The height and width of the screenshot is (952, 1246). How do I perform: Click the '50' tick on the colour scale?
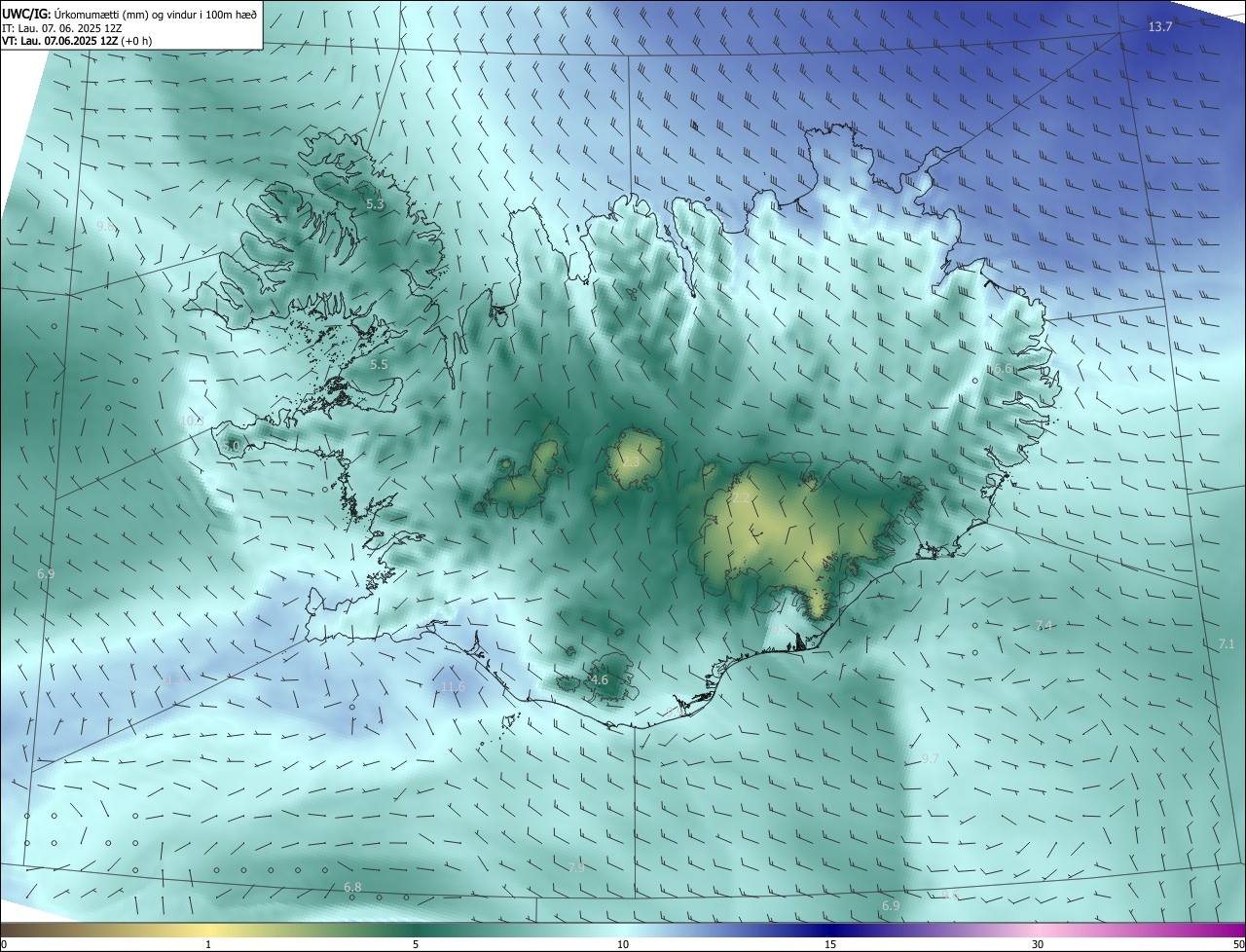[1238, 944]
